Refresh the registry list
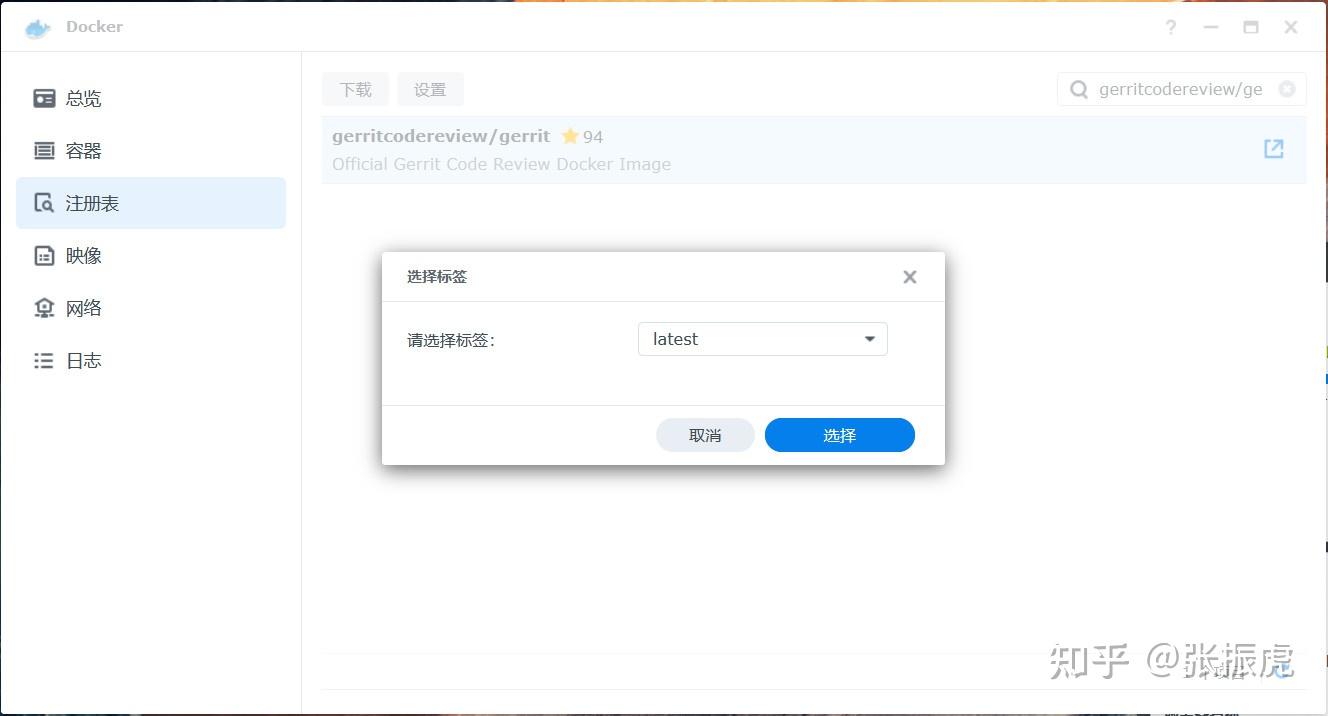The image size is (1328, 716). point(1281,671)
